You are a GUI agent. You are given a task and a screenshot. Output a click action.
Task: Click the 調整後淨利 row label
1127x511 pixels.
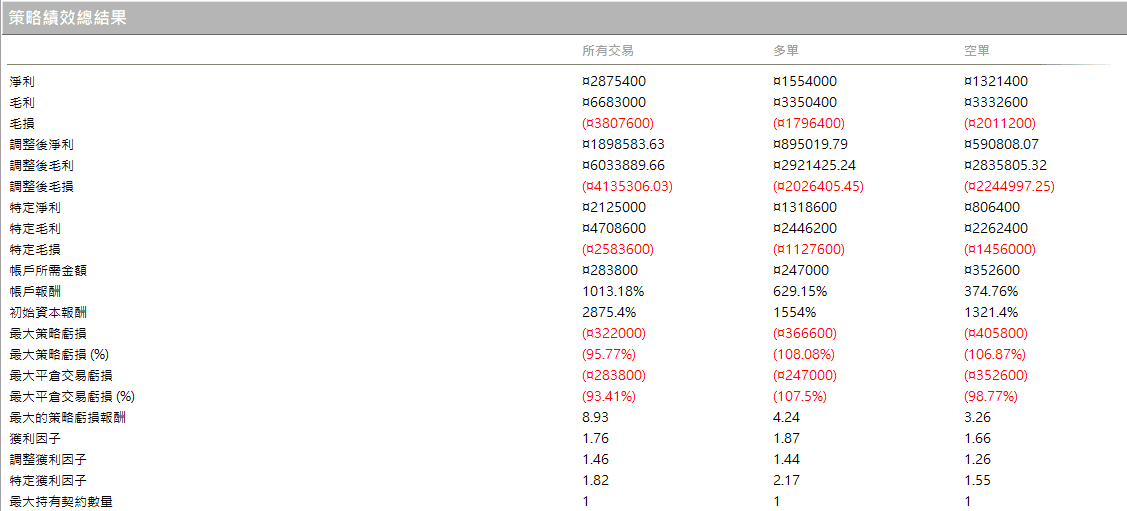tap(41, 144)
